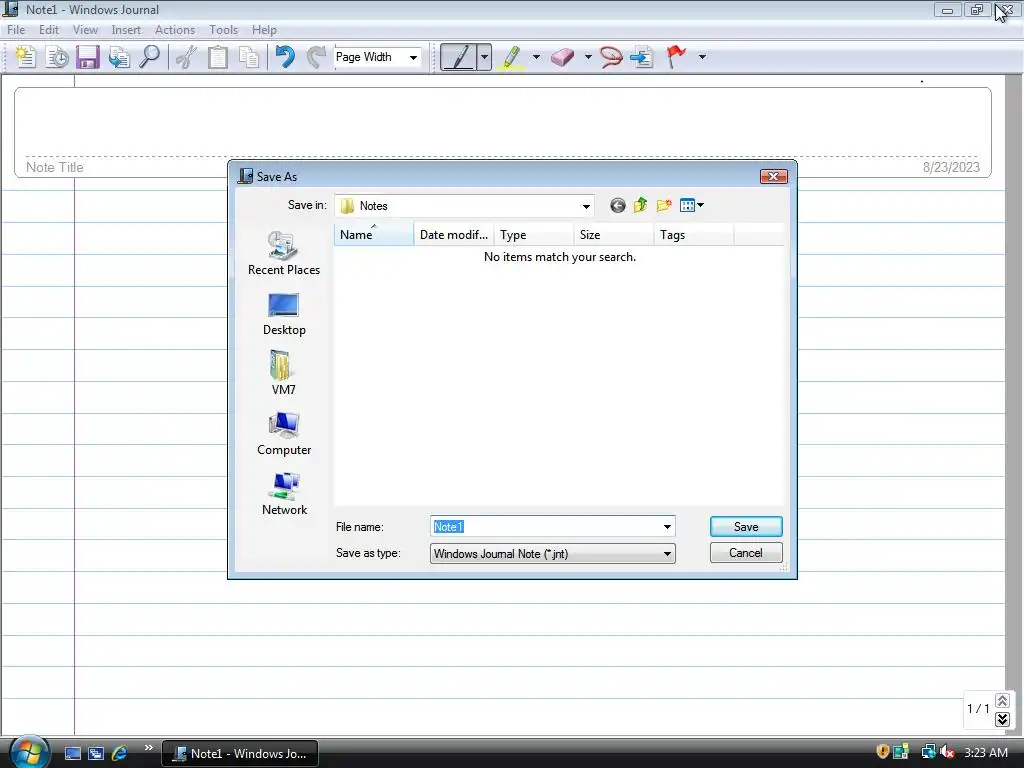Viewport: 1024px width, 768px height.
Task: Select the Lasso selection tool
Action: pyautogui.click(x=611, y=57)
